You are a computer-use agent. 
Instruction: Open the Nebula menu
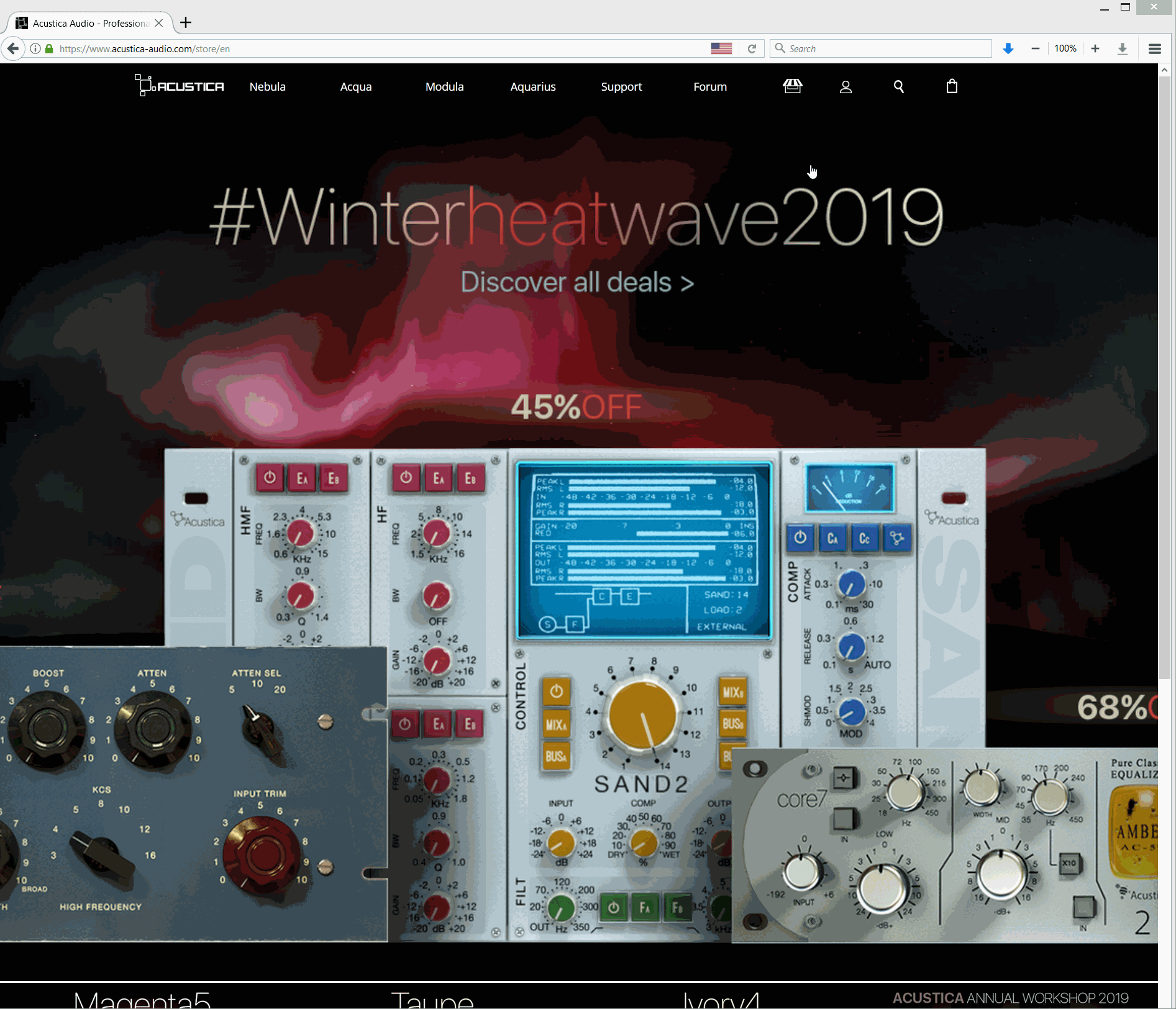pos(268,86)
